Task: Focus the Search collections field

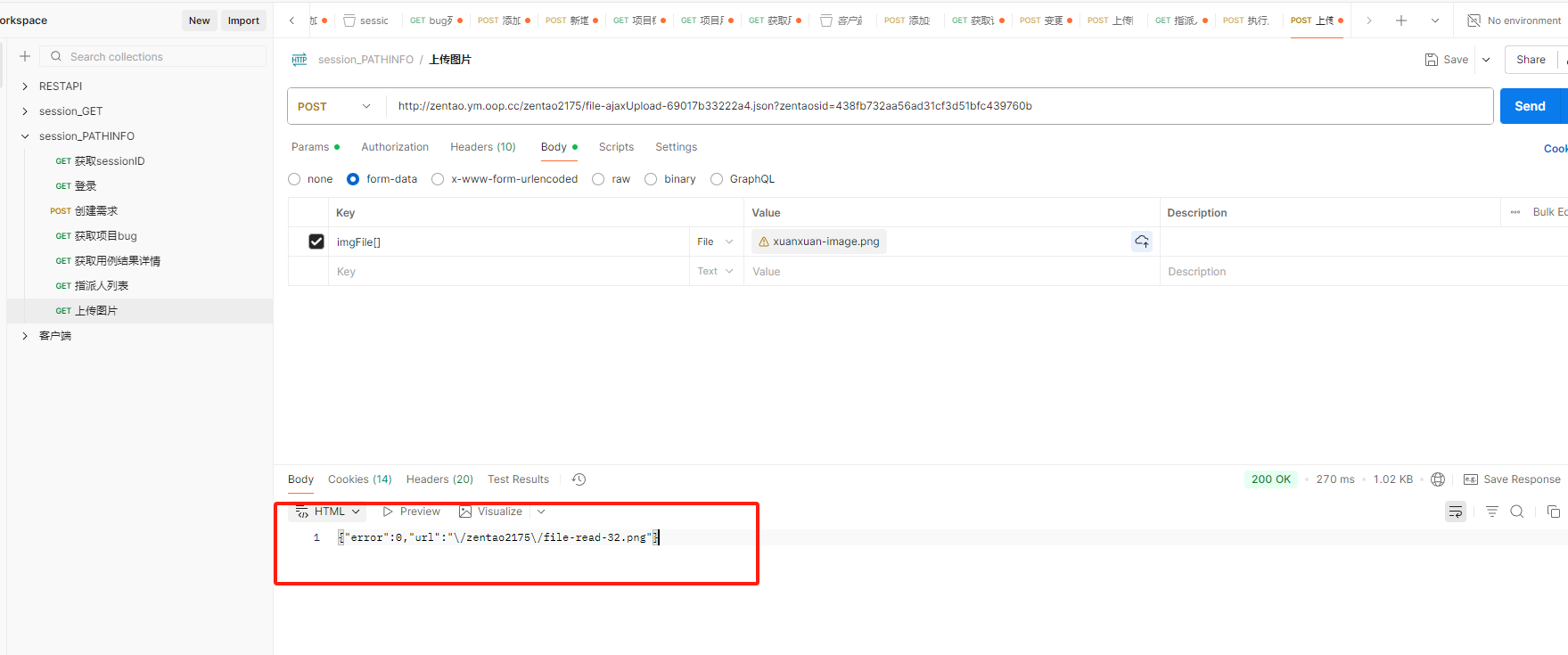Action: tap(153, 56)
